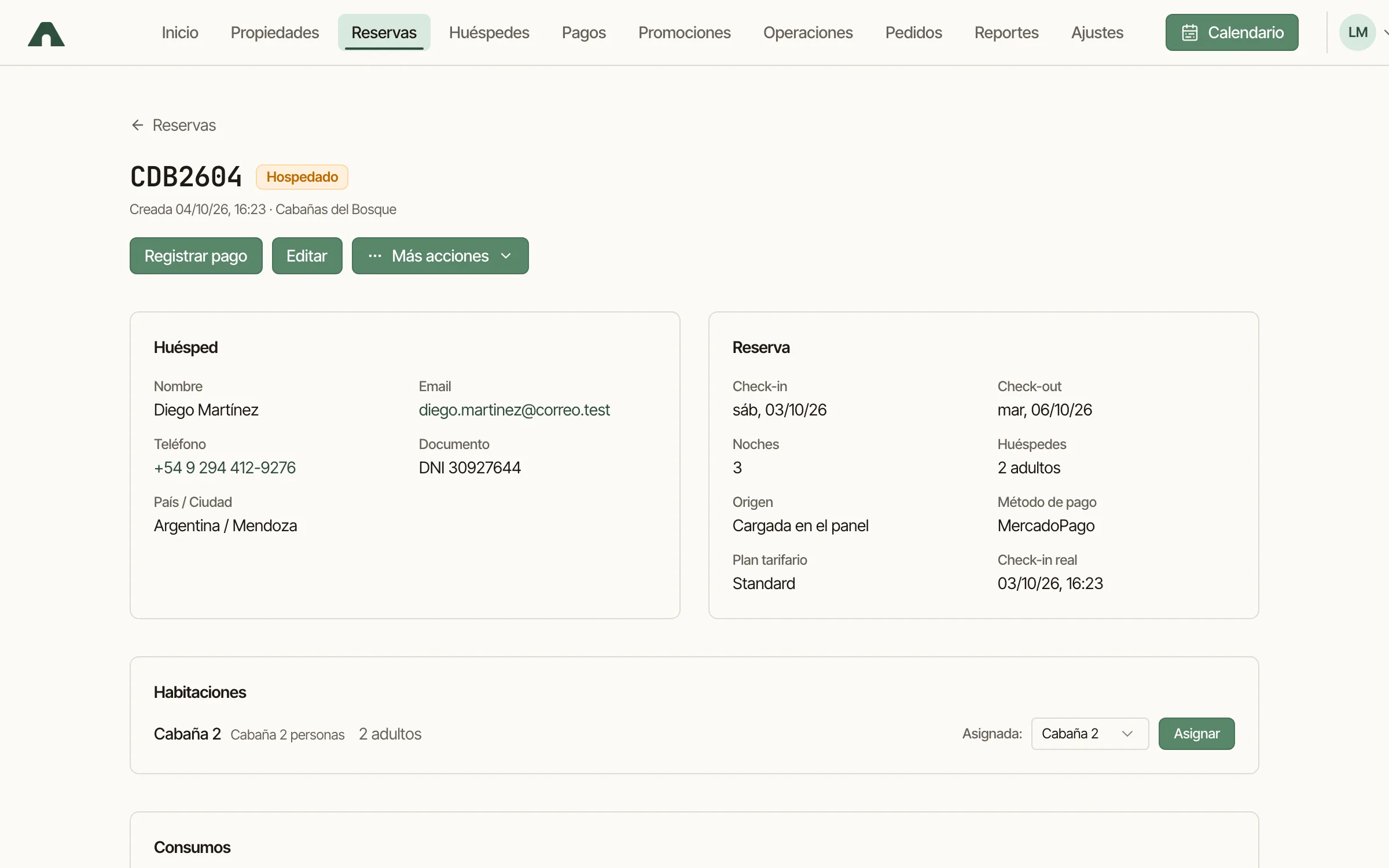Go to Pedidos tab
The width and height of the screenshot is (1389, 868).
tap(913, 32)
